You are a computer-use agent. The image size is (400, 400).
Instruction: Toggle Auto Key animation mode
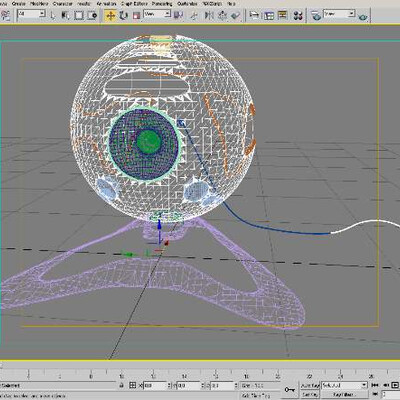point(310,385)
